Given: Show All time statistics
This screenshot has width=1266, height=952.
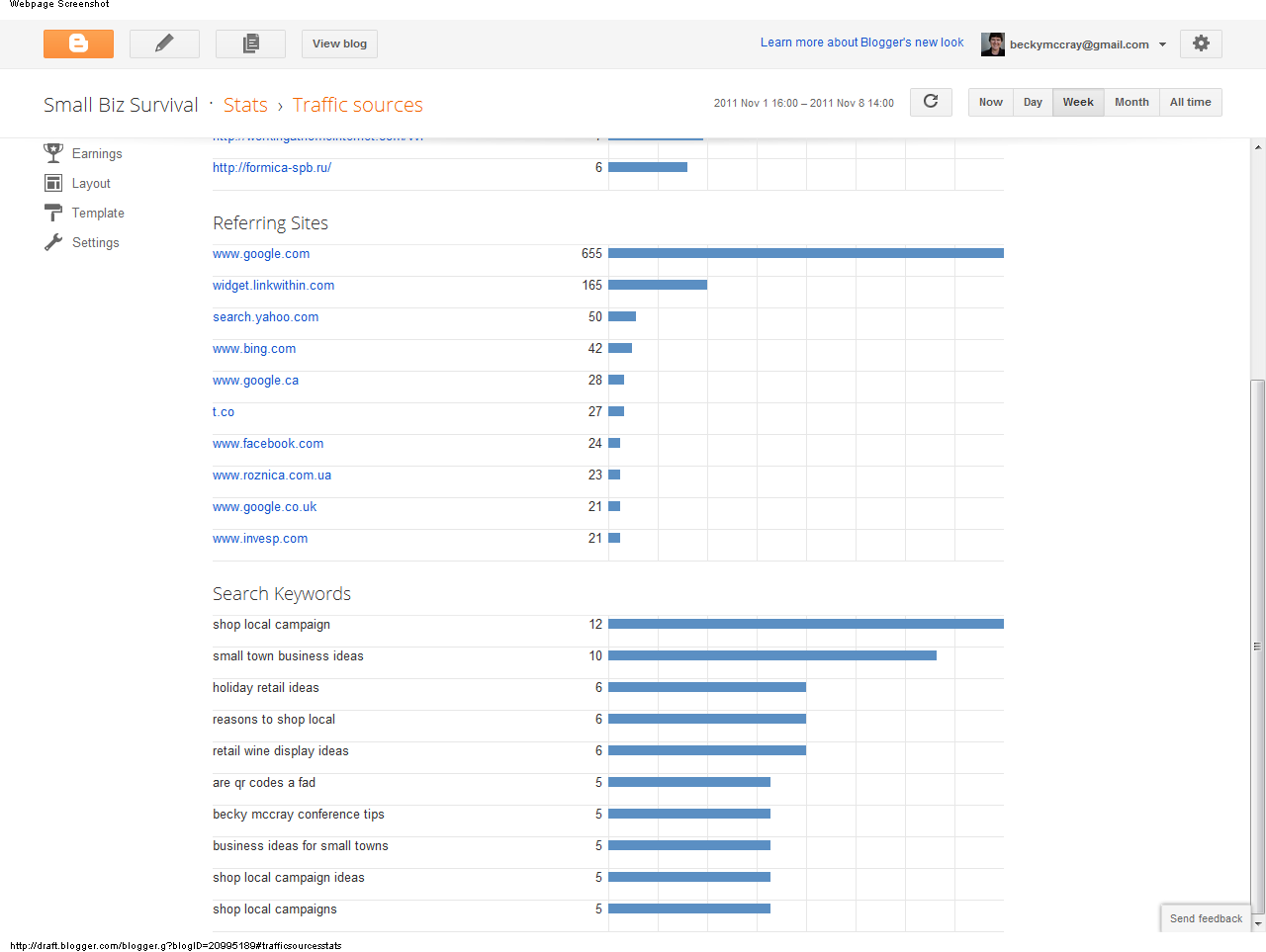Looking at the screenshot, I should [x=1190, y=102].
